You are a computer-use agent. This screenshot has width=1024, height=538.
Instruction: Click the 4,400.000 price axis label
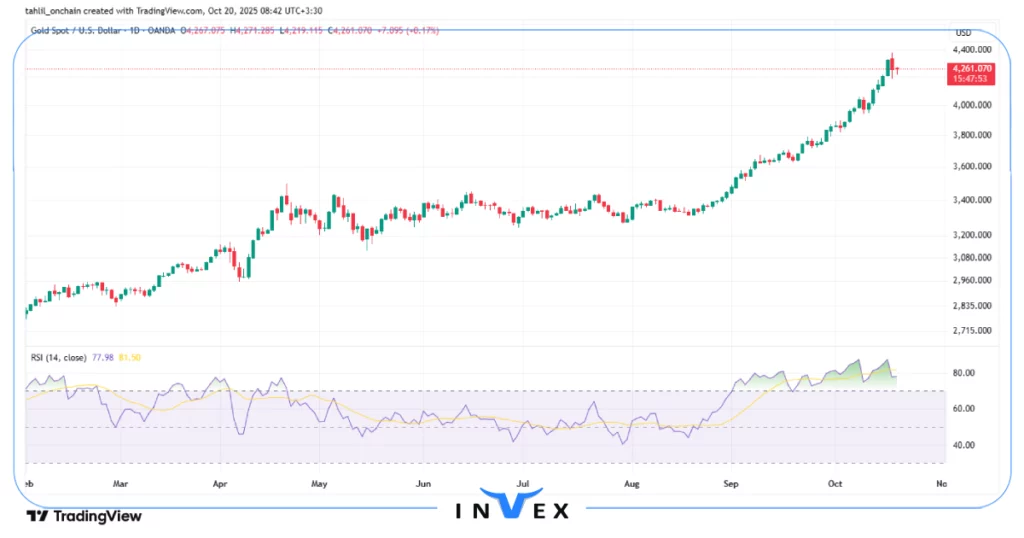point(972,49)
